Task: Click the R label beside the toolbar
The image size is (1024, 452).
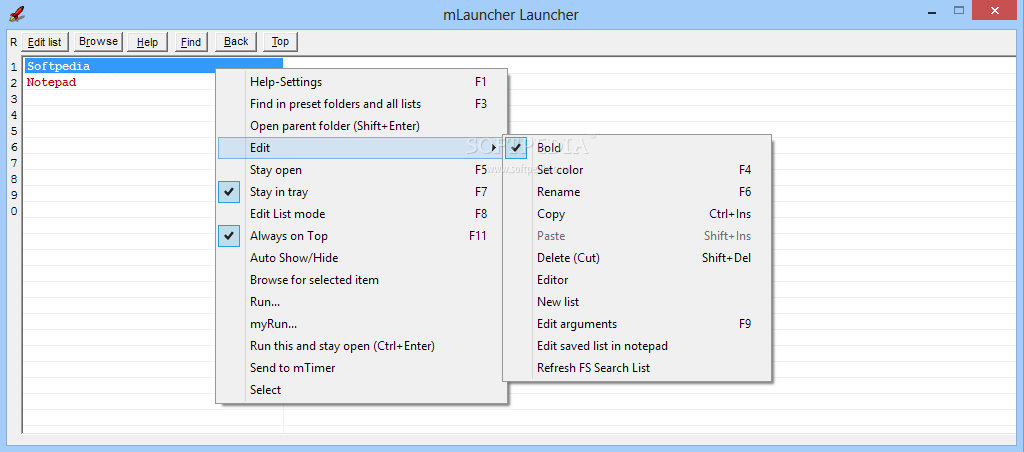Action: click(x=14, y=42)
